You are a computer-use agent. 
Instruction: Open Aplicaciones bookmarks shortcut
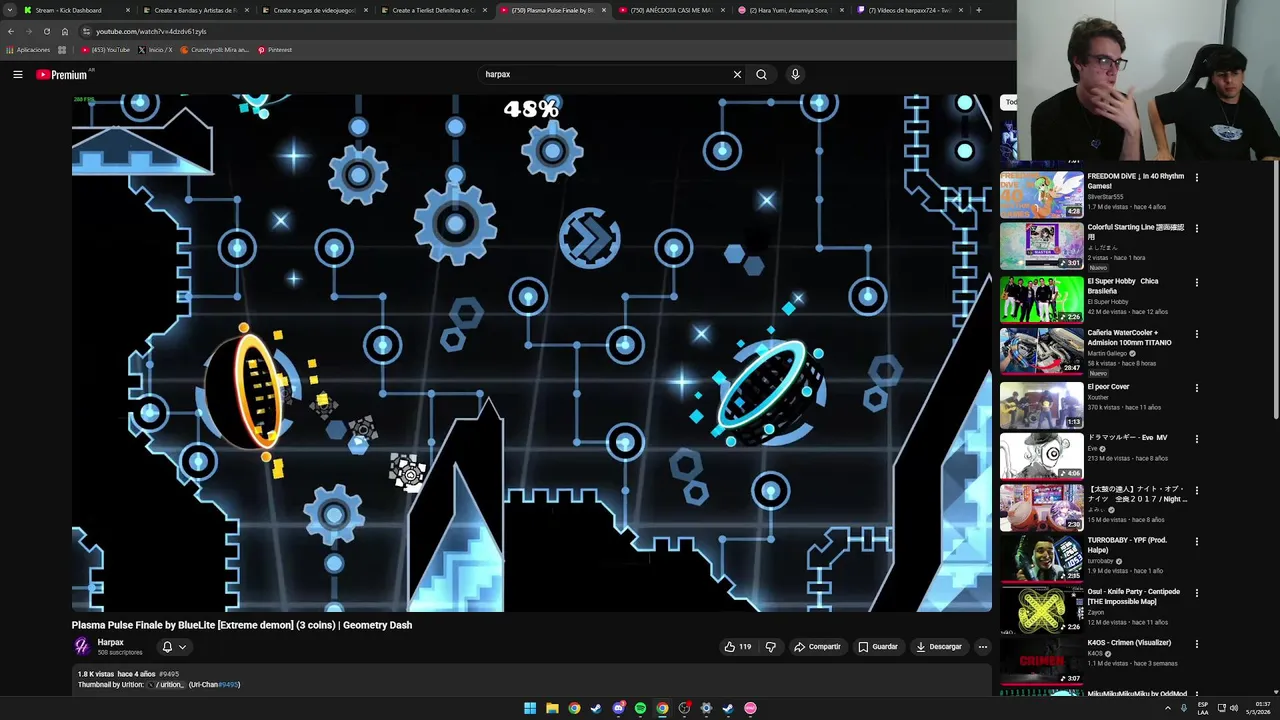point(28,50)
